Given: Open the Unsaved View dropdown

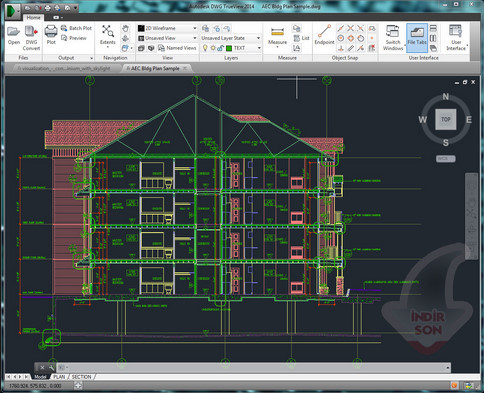Looking at the screenshot, I should 168,38.
